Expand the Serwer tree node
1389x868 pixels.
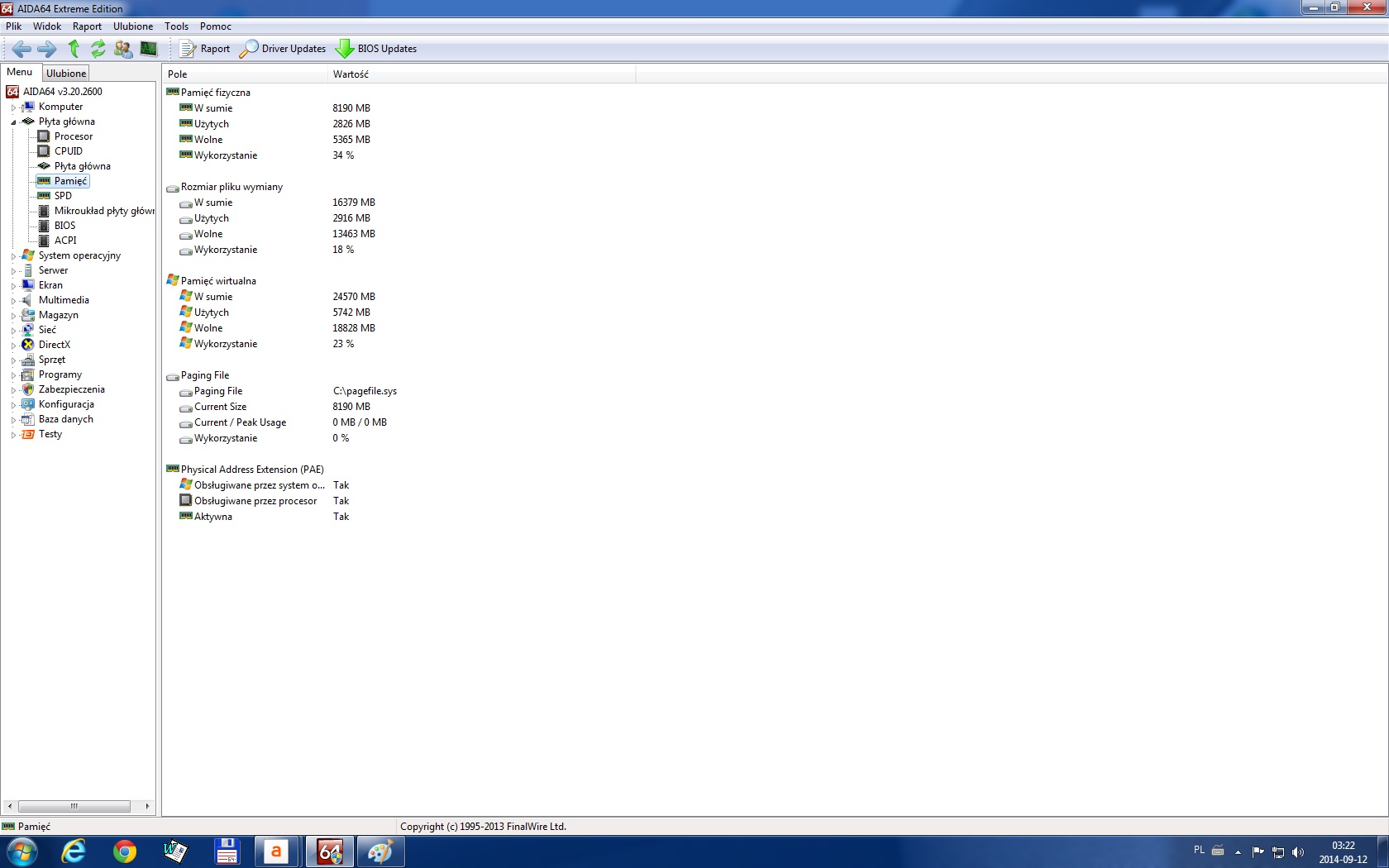(13, 271)
